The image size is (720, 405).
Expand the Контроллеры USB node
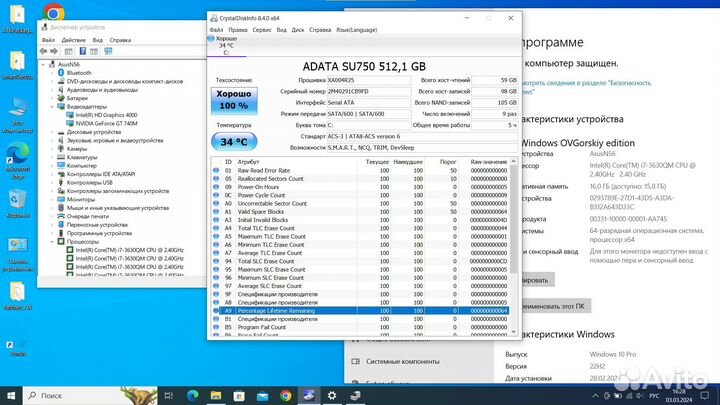pyautogui.click(x=53, y=182)
